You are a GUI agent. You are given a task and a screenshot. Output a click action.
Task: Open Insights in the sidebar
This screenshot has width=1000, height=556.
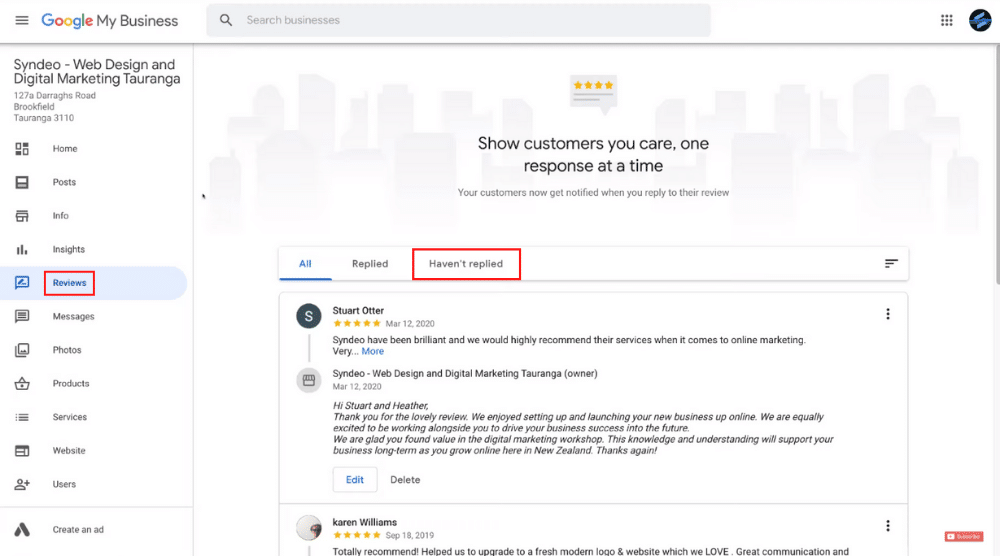point(69,249)
